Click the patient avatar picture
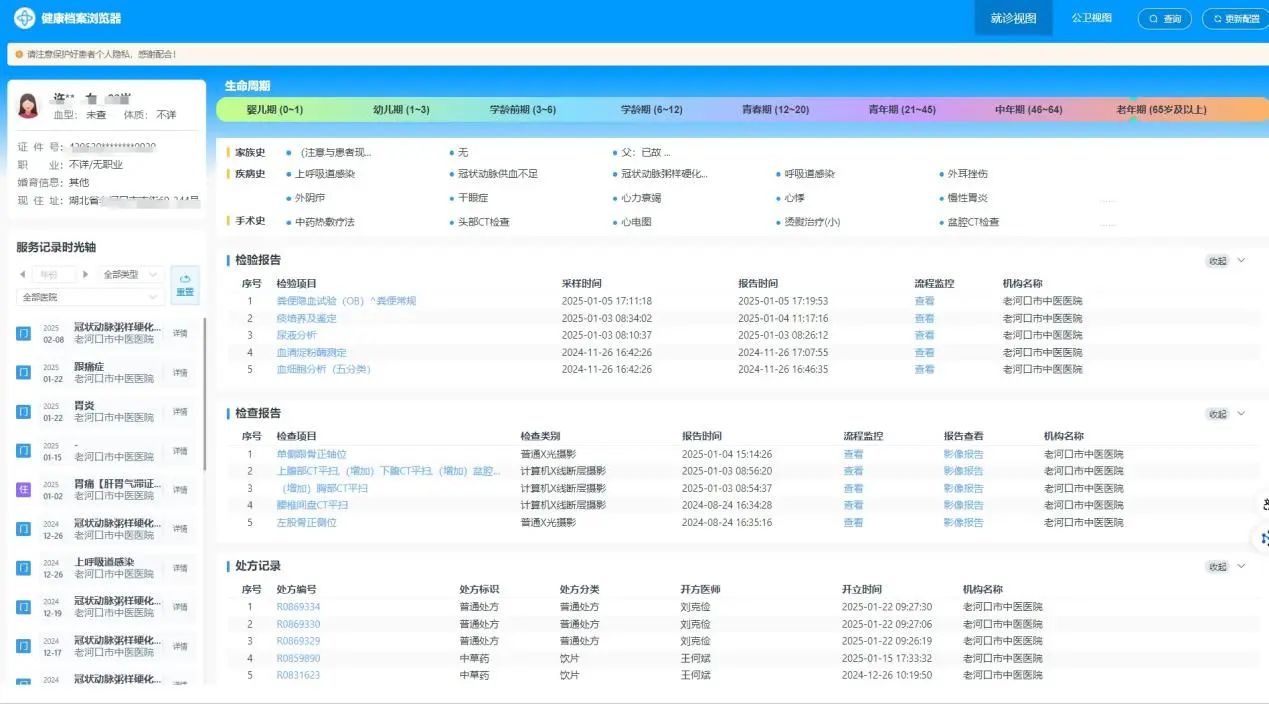The width and height of the screenshot is (1269, 704). [28, 105]
